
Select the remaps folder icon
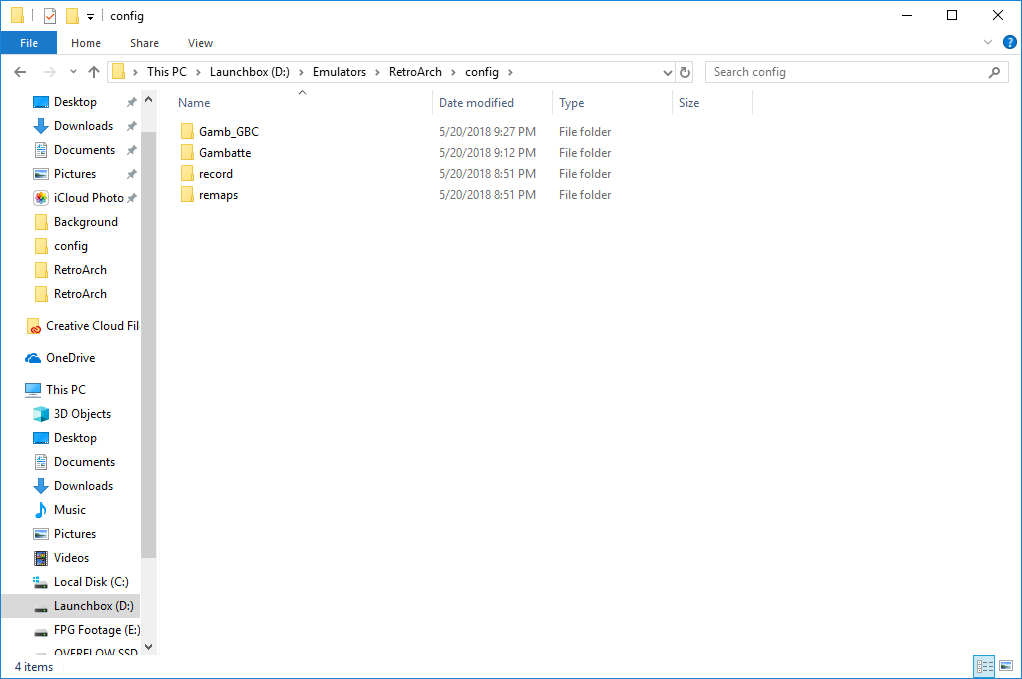click(187, 194)
